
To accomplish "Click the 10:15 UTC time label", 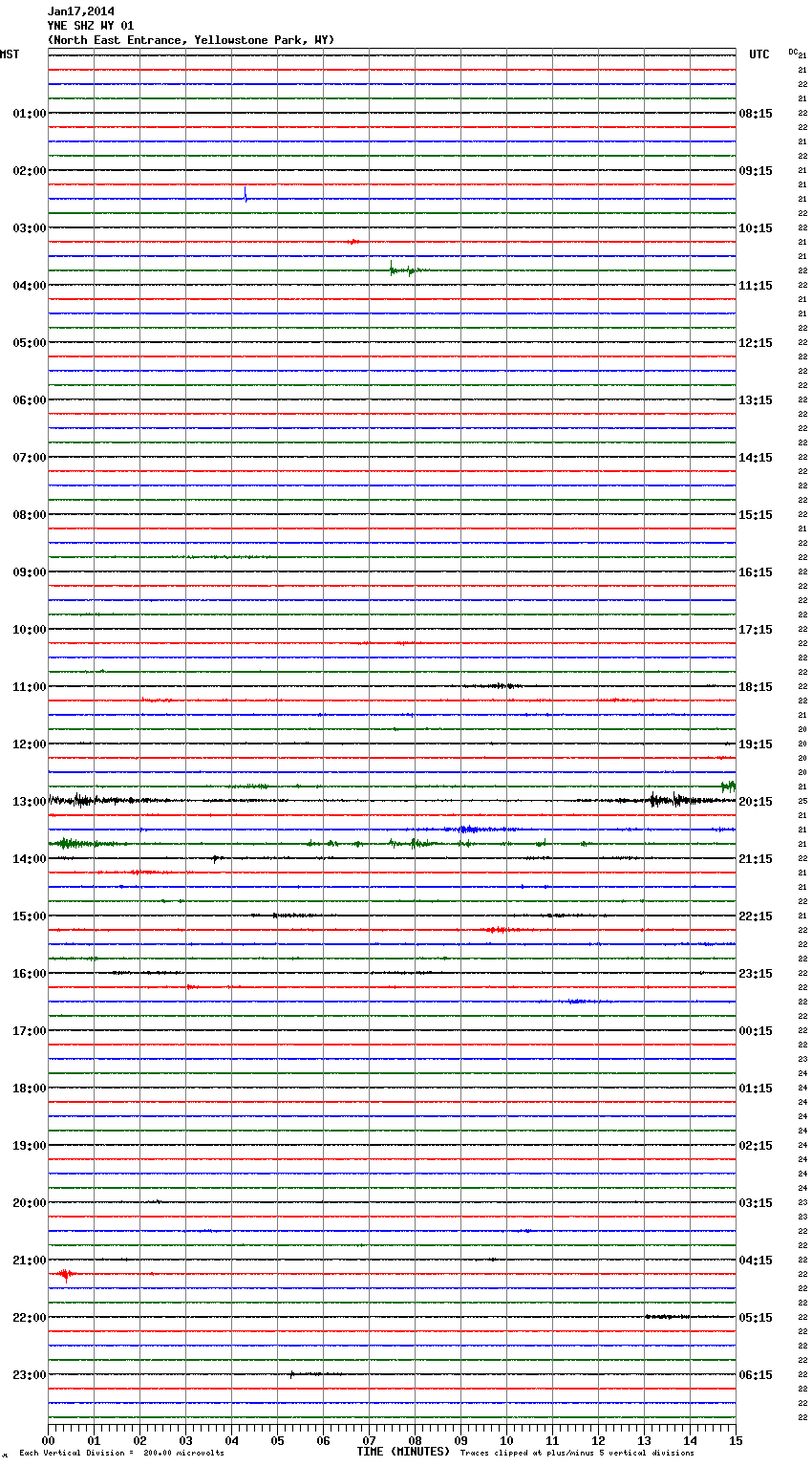I will [x=756, y=228].
